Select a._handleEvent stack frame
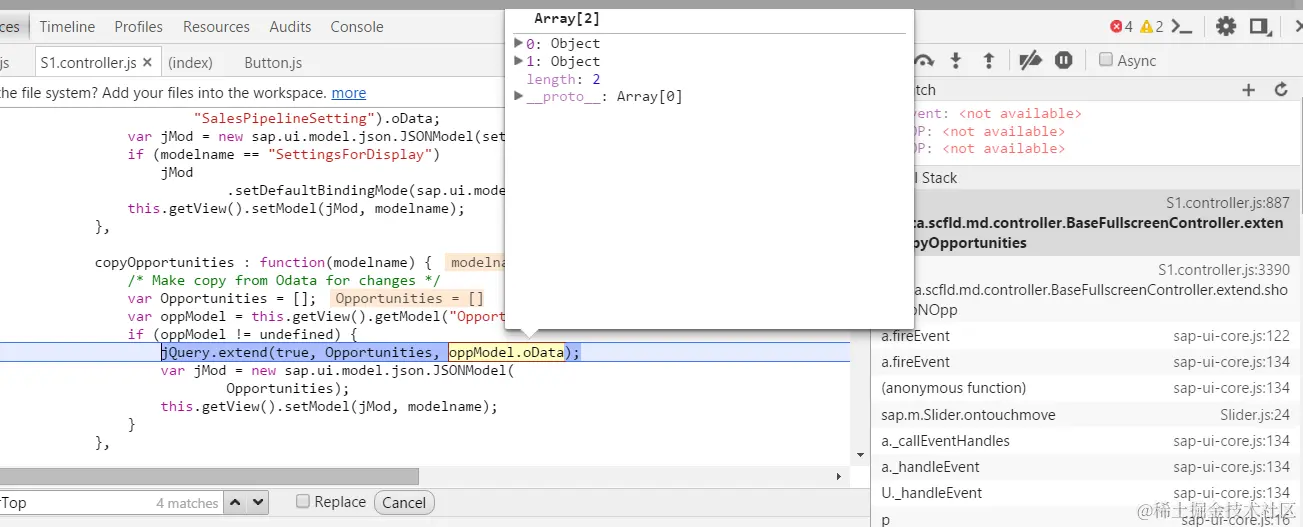 tap(1086, 466)
